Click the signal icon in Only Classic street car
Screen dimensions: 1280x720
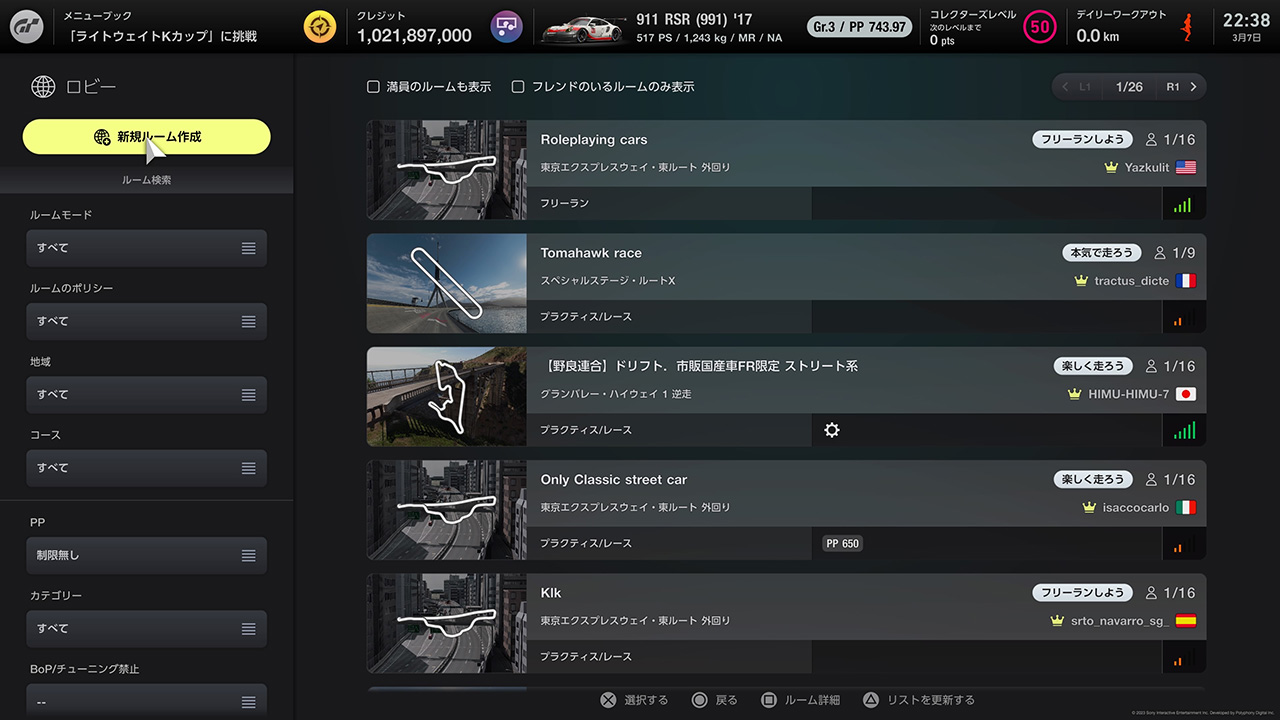click(1183, 545)
